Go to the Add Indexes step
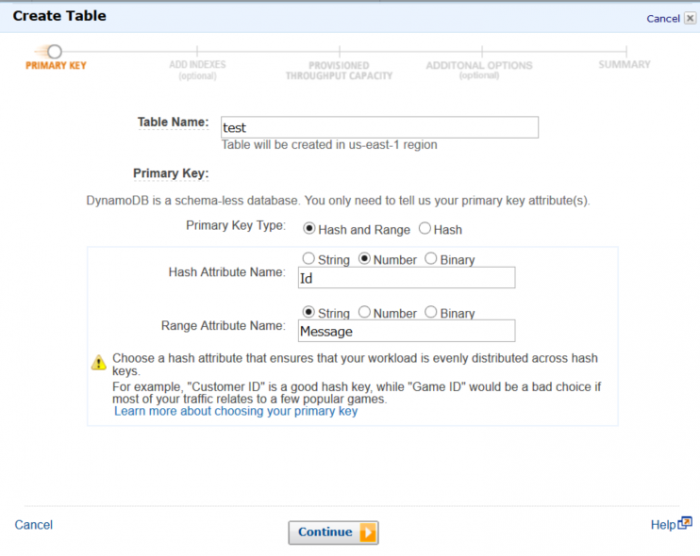Viewport: 700px width, 556px height. 197,70
